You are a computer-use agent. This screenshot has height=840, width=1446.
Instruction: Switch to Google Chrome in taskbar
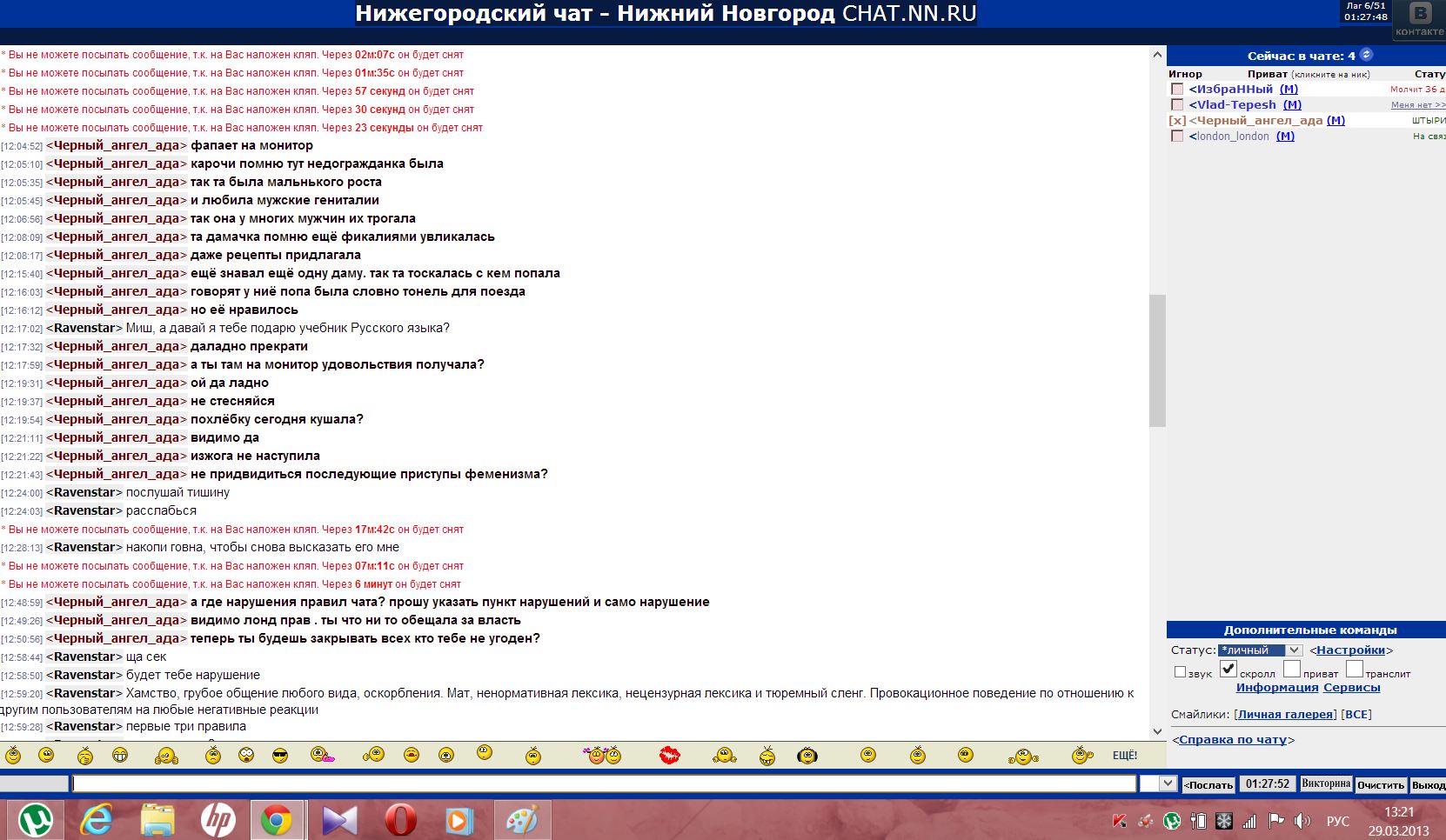278,820
